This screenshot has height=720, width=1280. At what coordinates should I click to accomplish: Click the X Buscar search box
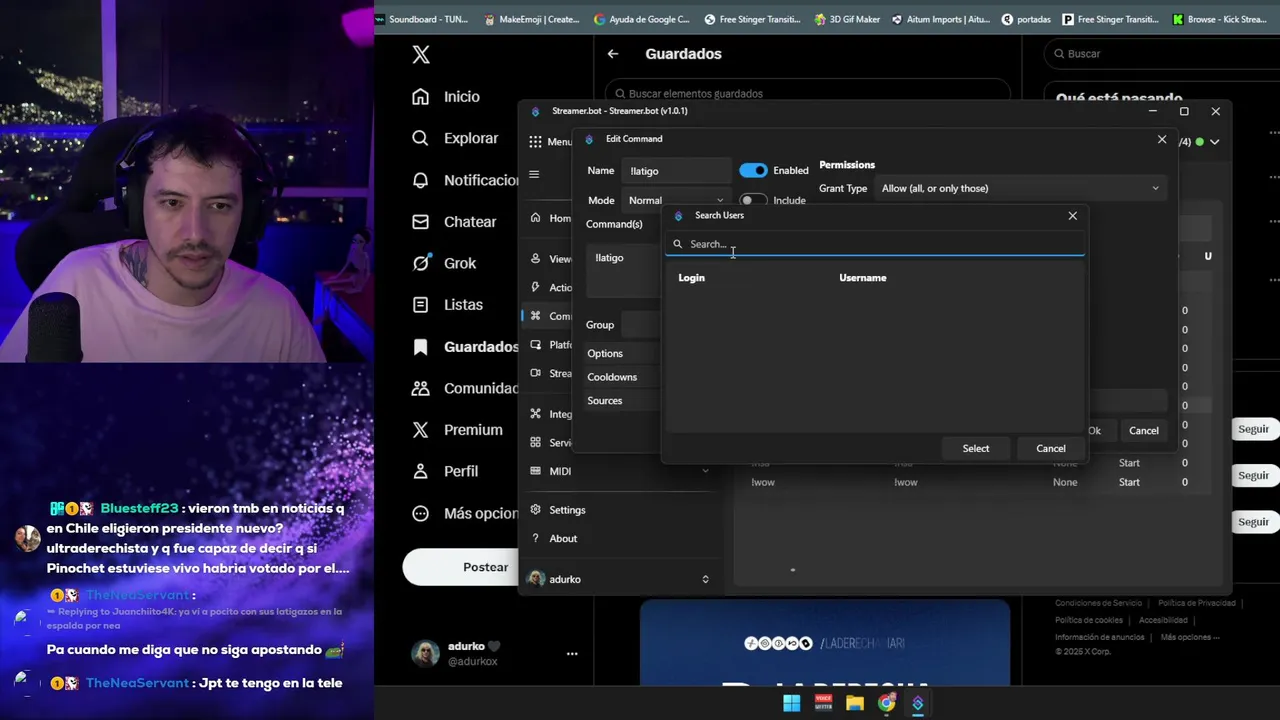point(1160,54)
